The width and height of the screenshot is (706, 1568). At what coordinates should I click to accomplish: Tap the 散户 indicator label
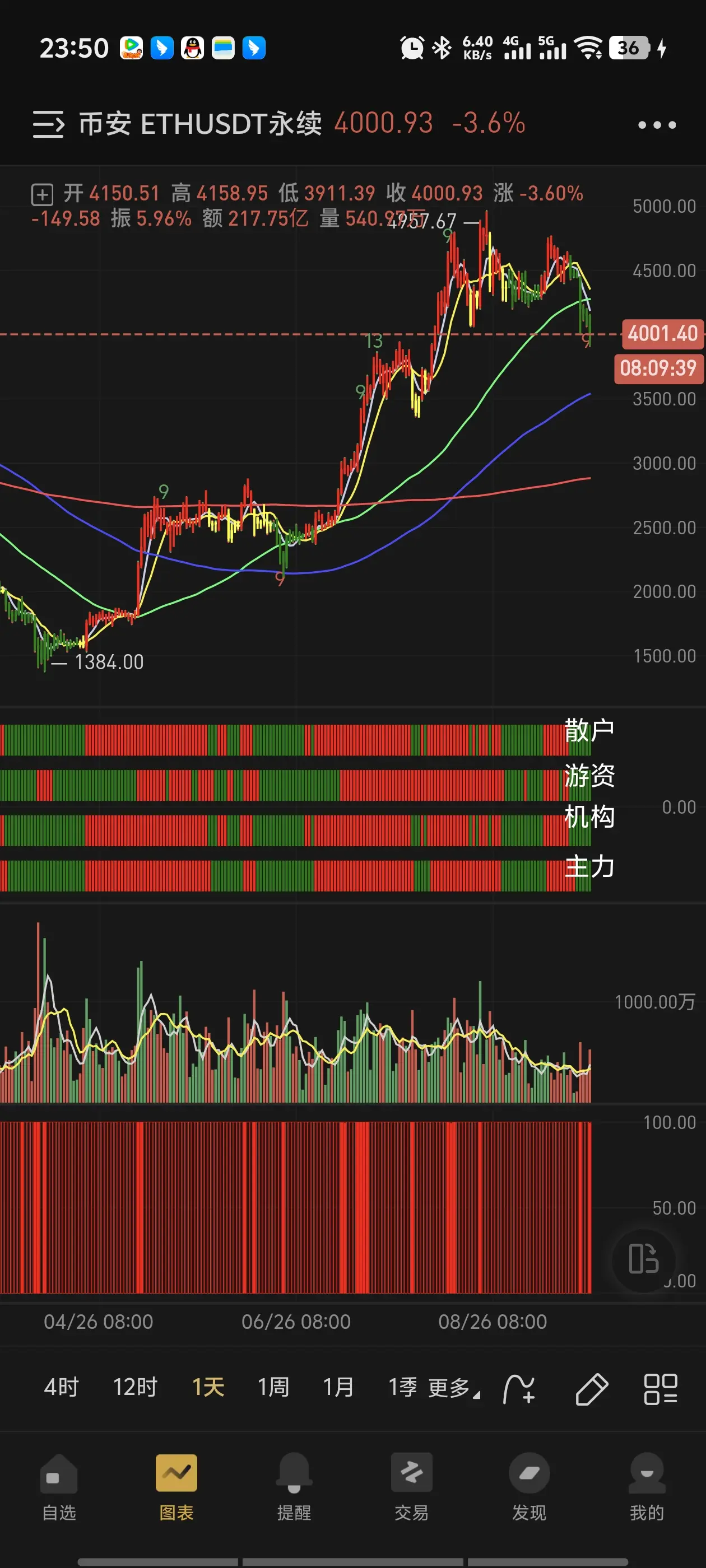point(589,730)
